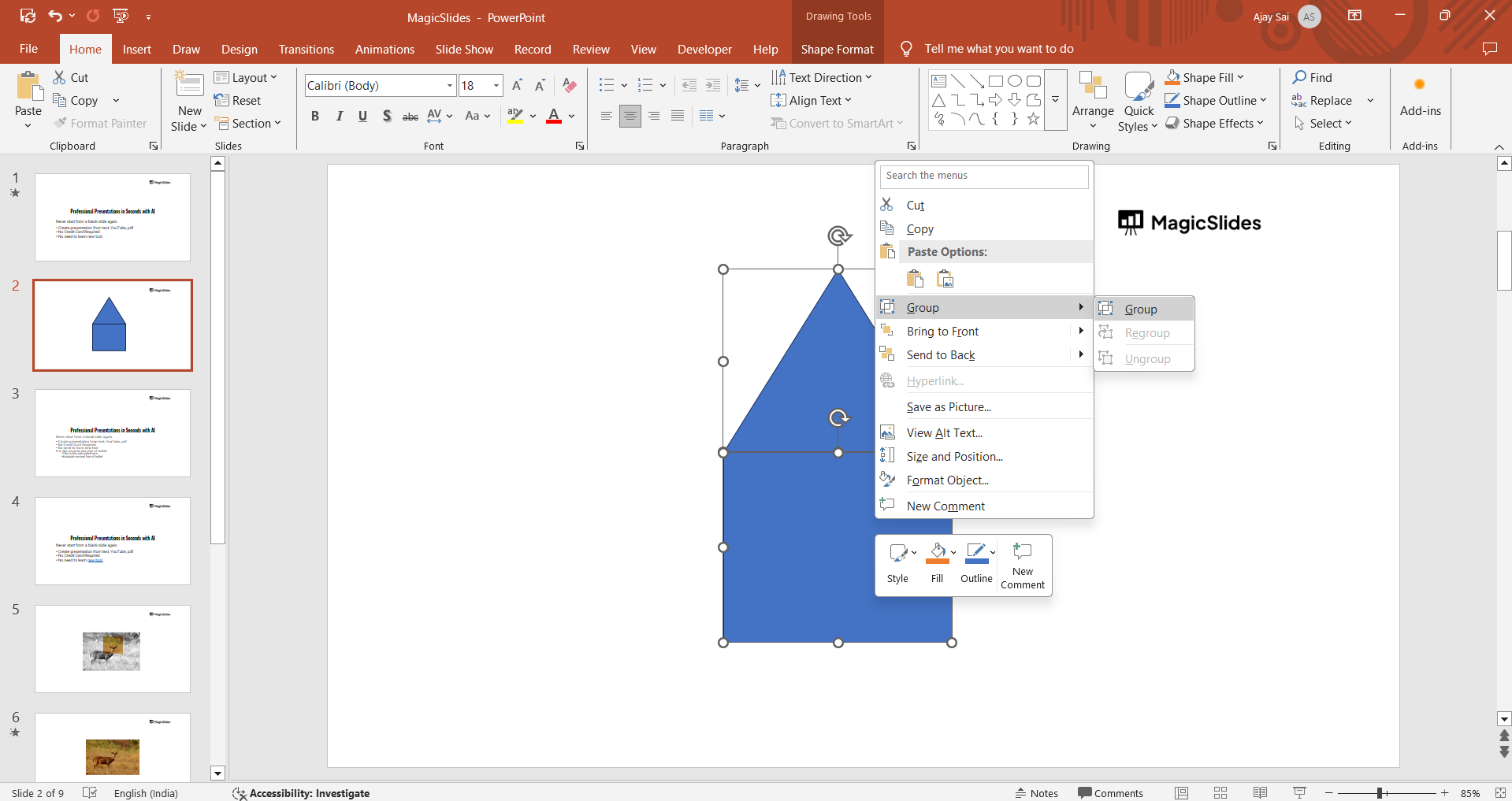Click Save as Picture in context menu
This screenshot has height=801, width=1512.
coord(949,407)
